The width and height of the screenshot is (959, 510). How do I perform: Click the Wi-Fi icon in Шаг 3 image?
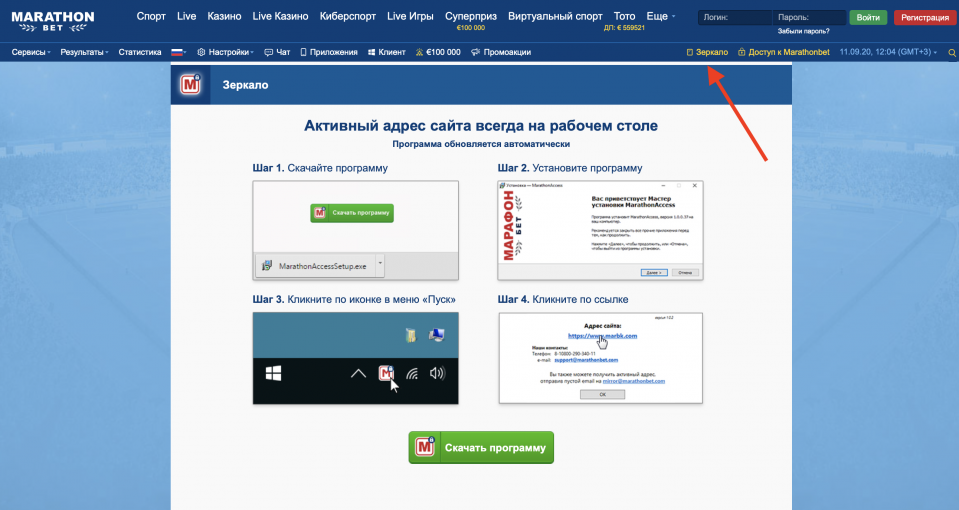pos(412,374)
